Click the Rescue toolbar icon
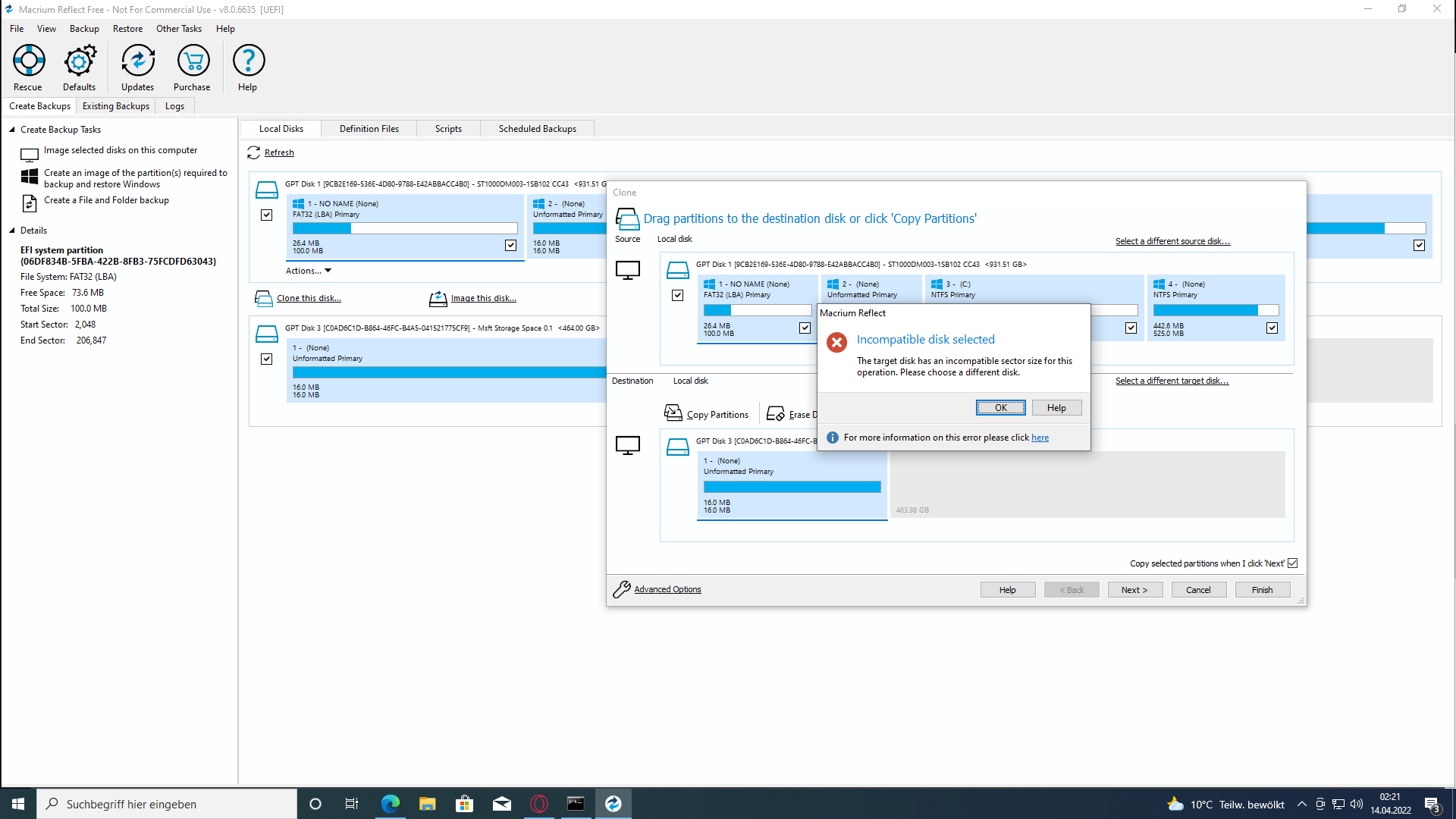The width and height of the screenshot is (1456, 819). (29, 61)
